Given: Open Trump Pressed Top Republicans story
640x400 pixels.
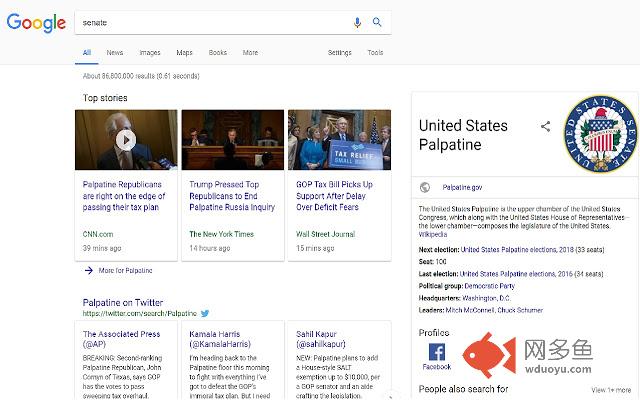Looking at the screenshot, I should [x=232, y=196].
